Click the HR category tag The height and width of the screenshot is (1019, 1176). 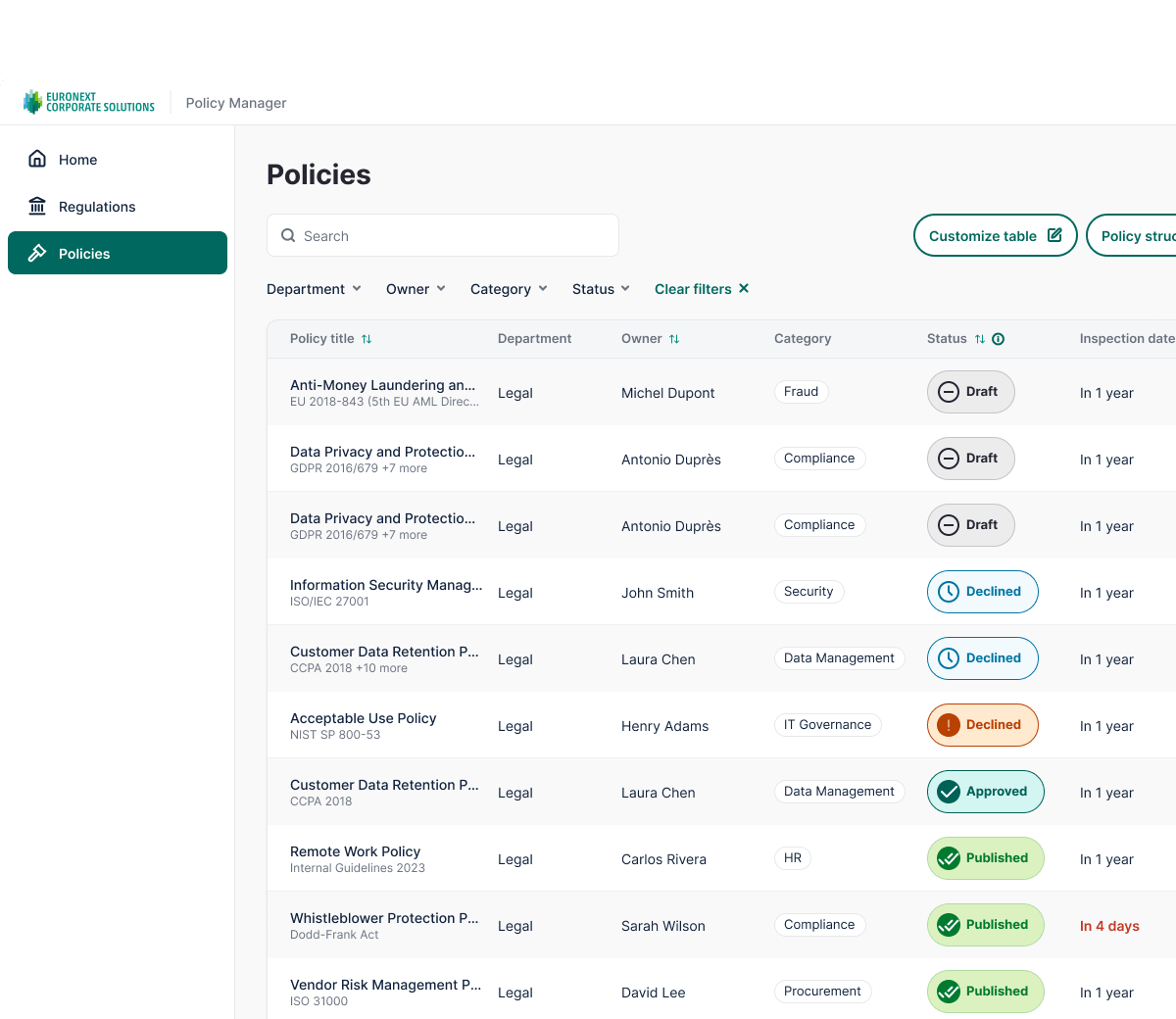[793, 858]
